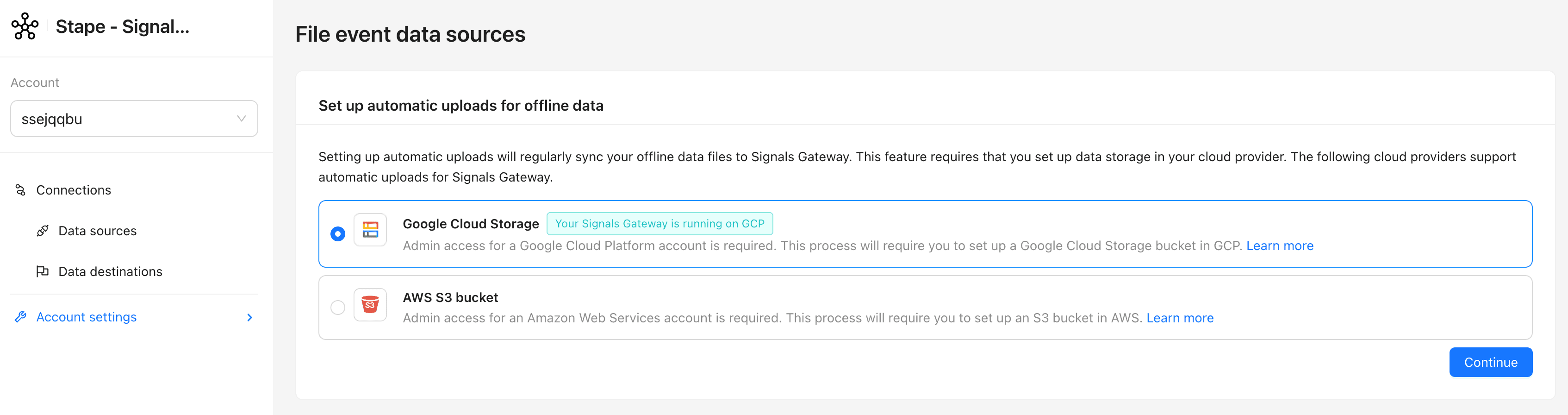This screenshot has width=1568, height=415.
Task: Click the Connections sidebar icon
Action: click(x=20, y=190)
